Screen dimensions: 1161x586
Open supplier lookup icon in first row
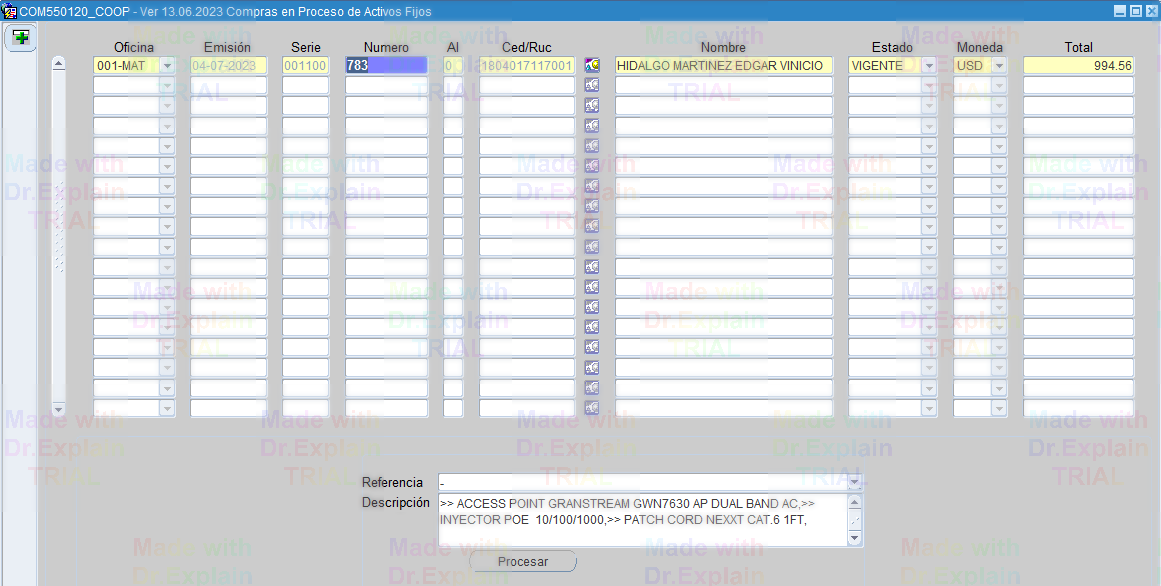592,65
